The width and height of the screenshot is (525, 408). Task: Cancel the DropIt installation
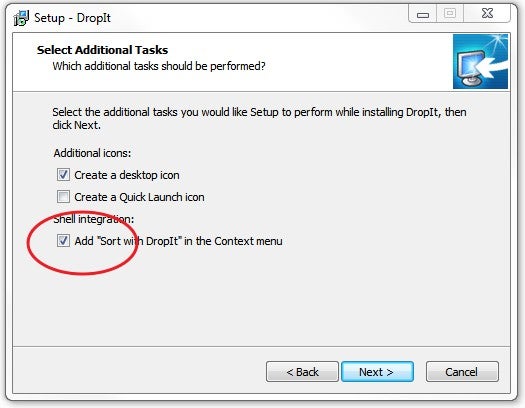pyautogui.click(x=462, y=372)
